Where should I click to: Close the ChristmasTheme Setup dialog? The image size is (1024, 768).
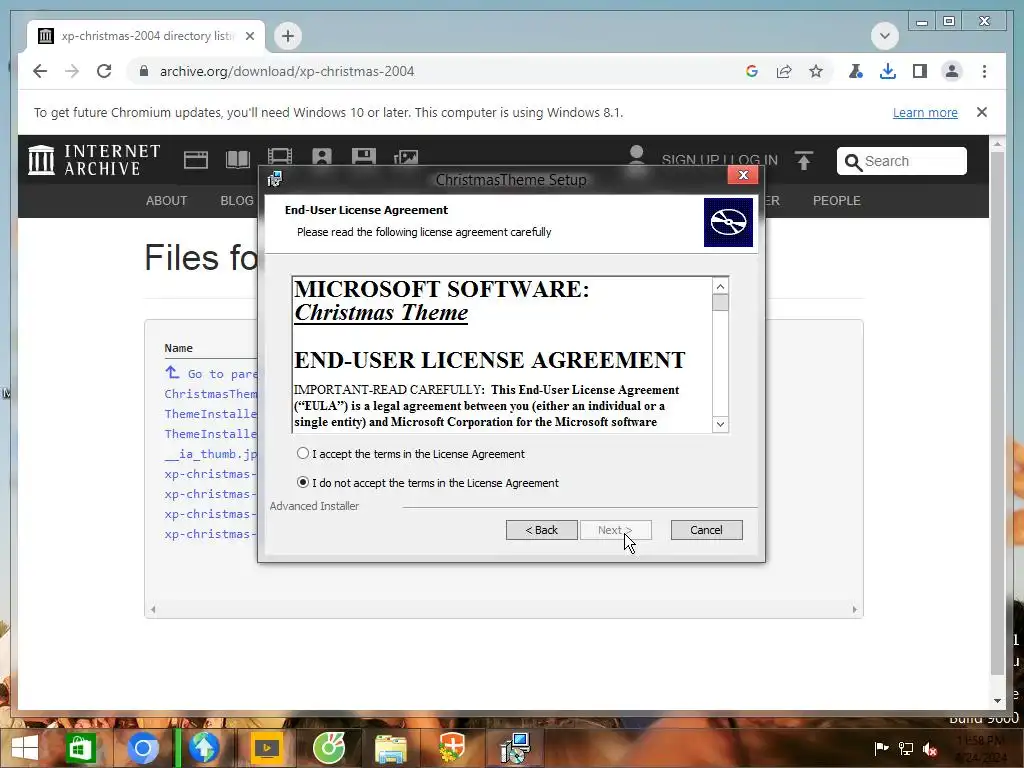pyautogui.click(x=743, y=175)
